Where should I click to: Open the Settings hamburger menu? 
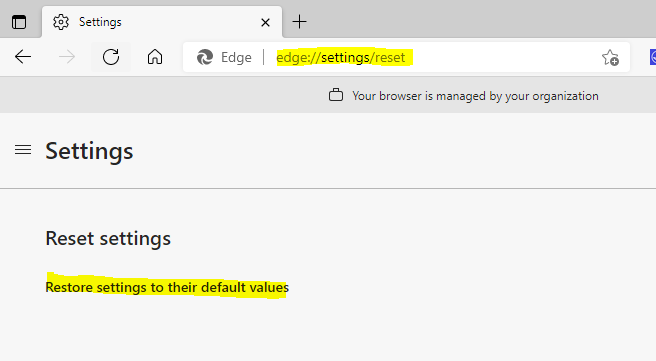[23, 149]
